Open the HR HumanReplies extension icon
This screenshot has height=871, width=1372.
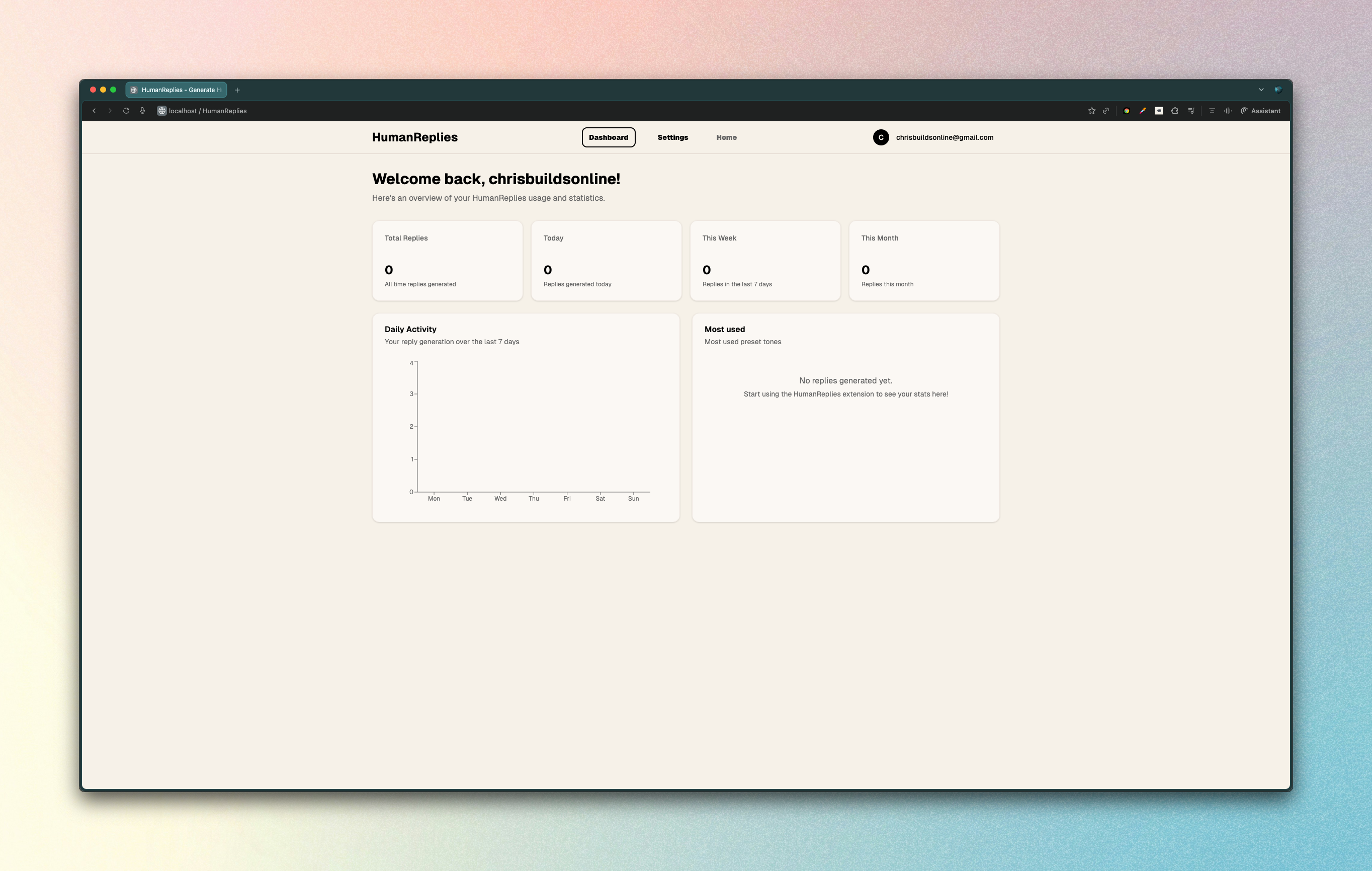point(1158,111)
